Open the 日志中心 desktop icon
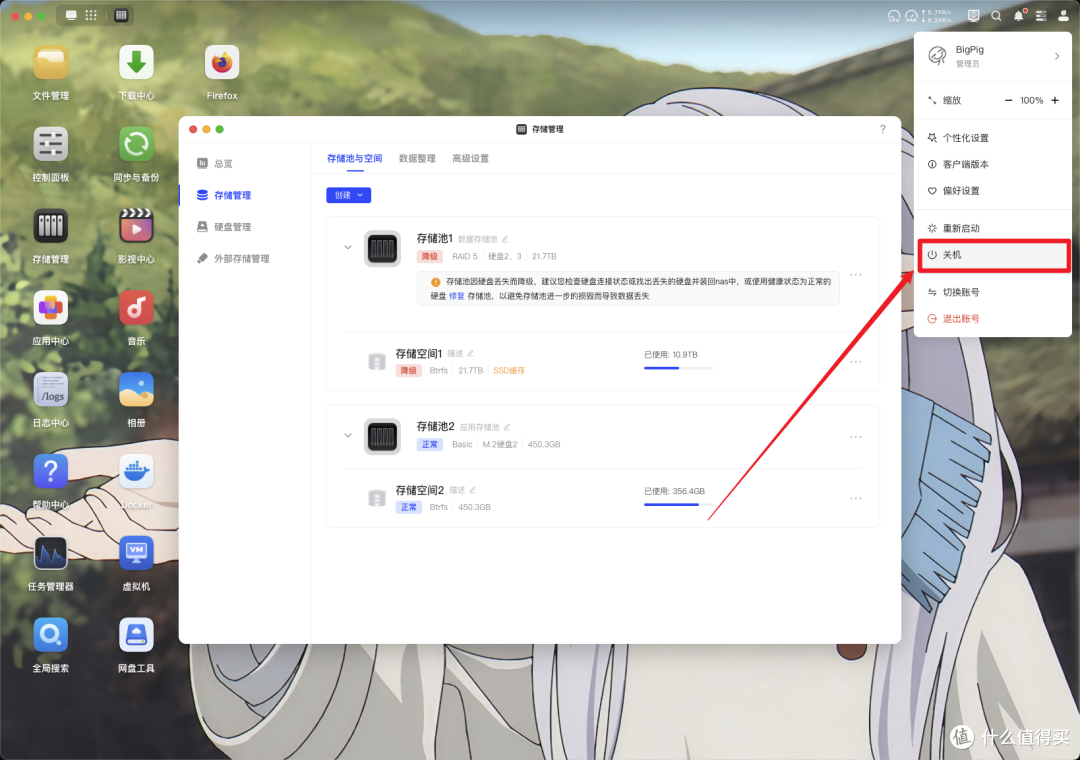Image resolution: width=1080 pixels, height=760 pixels. [50, 391]
